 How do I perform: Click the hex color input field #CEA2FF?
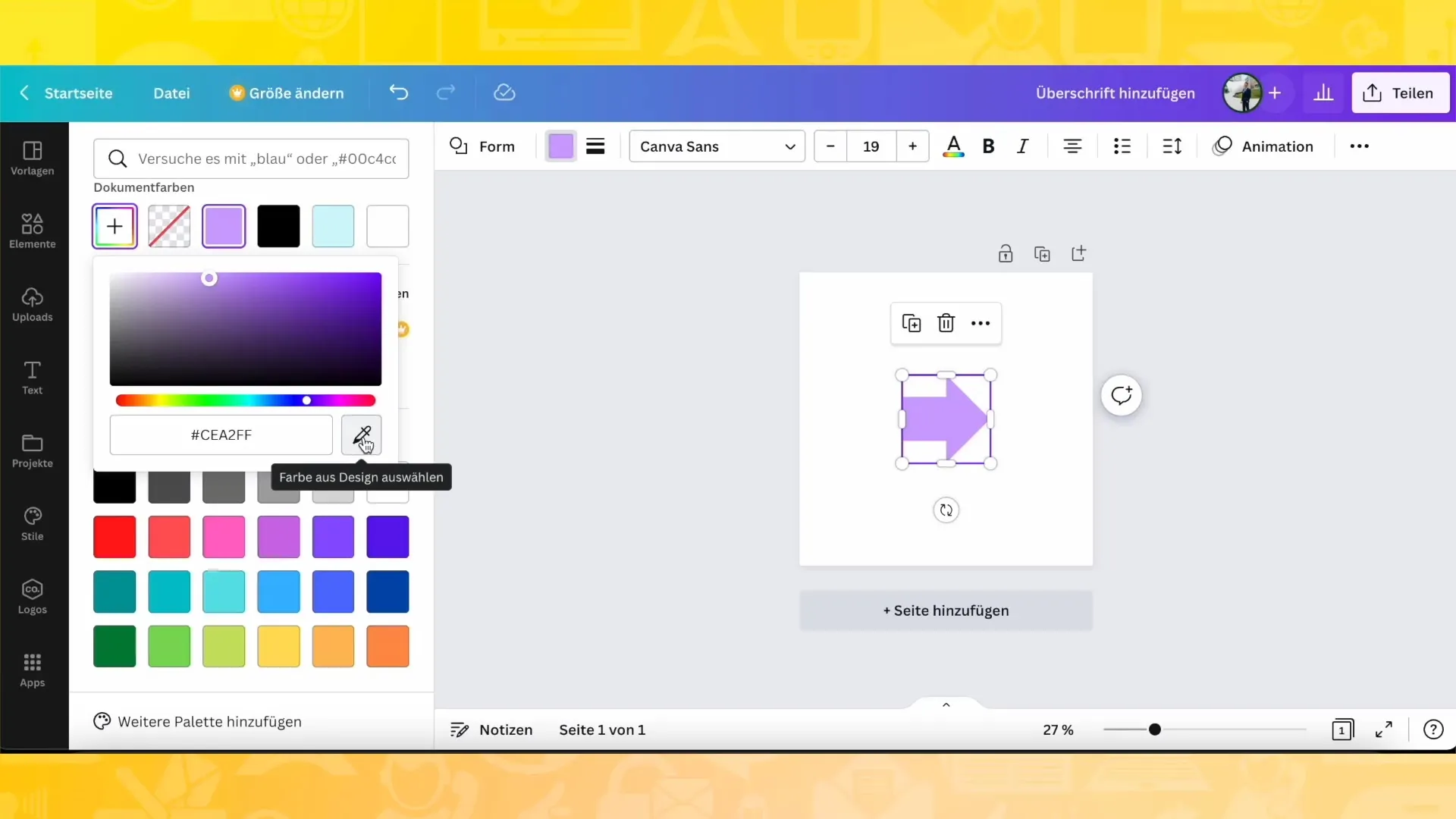221,434
